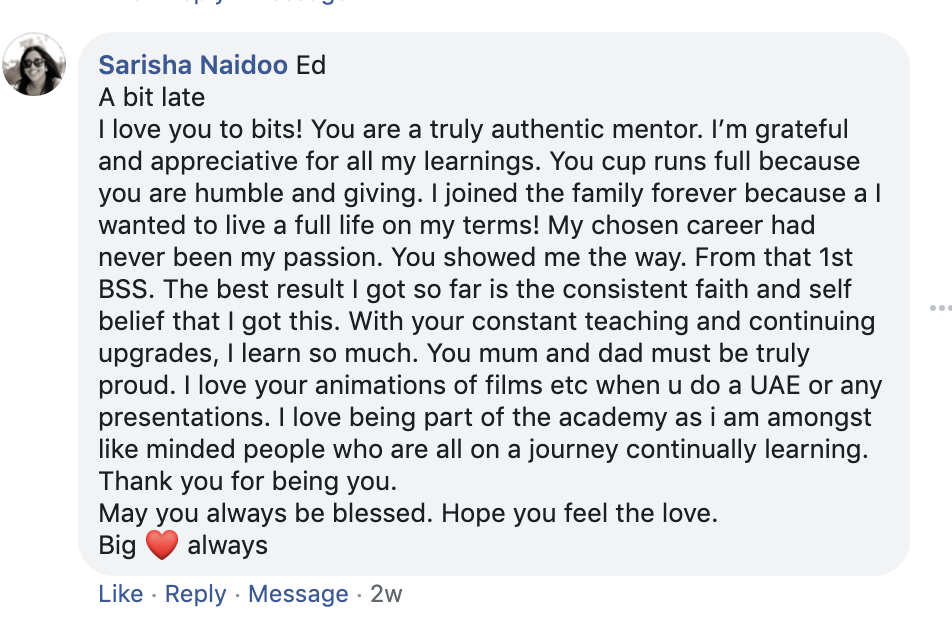Click the word "always" after the heart
Viewport: 952px width, 618px height.
[228, 546]
